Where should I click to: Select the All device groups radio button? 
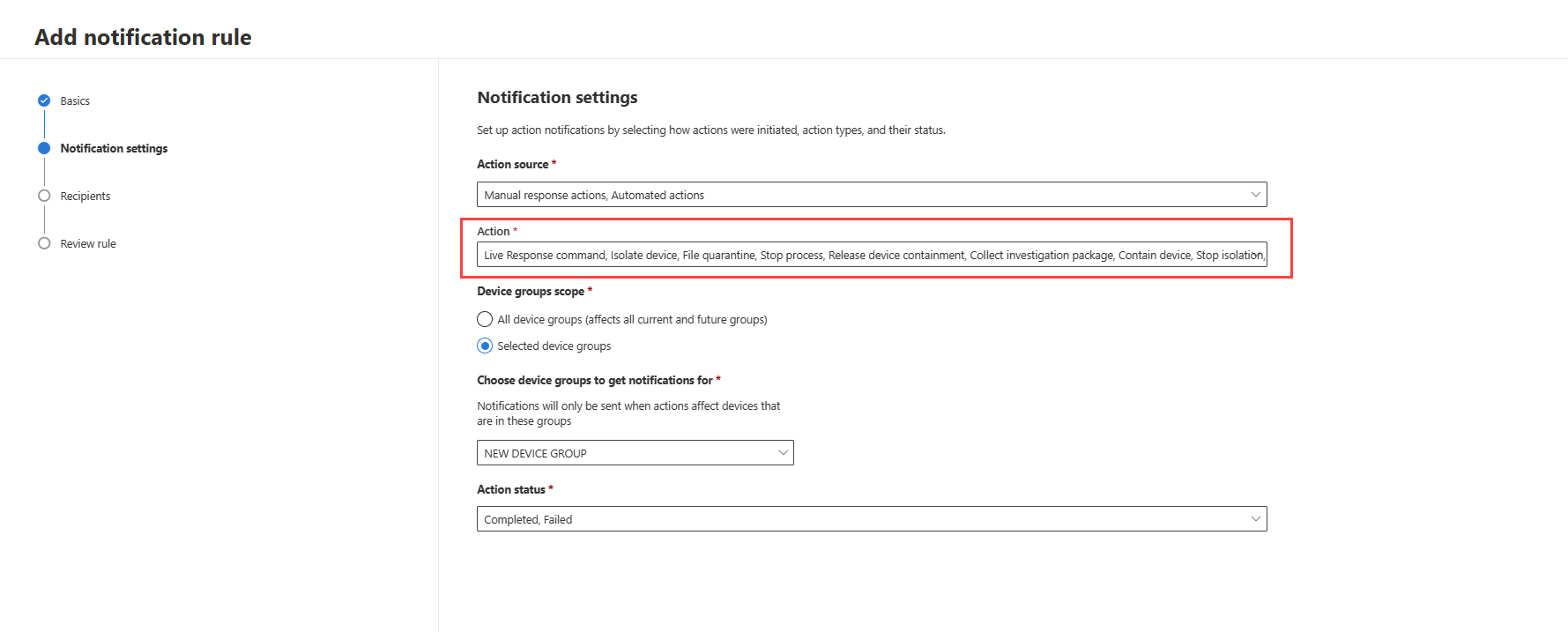pyautogui.click(x=485, y=319)
